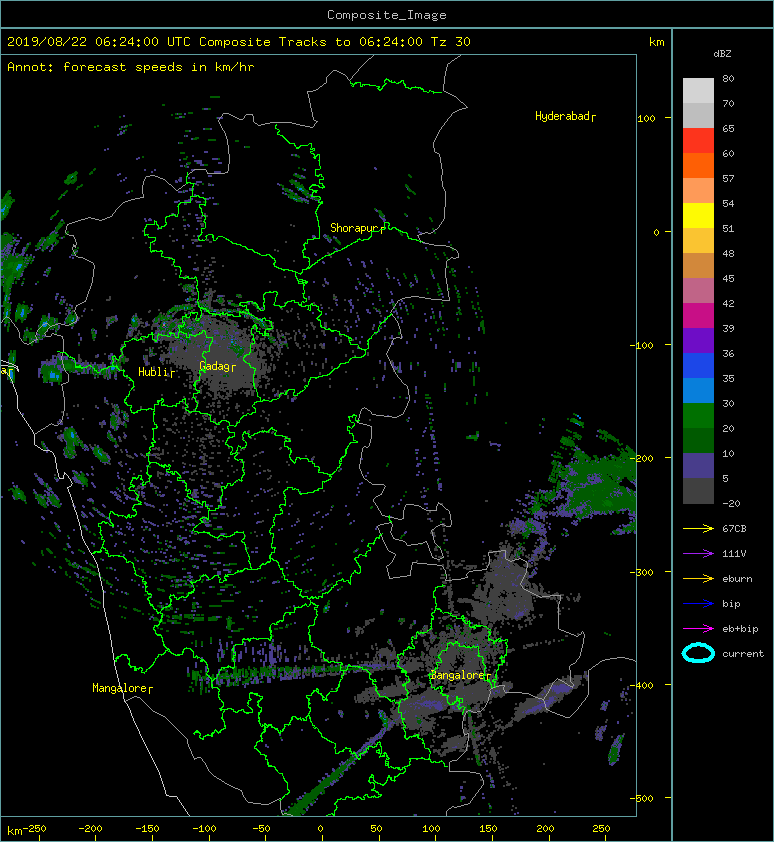
Task: Click the light gray 80 dBZ legend swatch
Action: pyautogui.click(x=698, y=91)
